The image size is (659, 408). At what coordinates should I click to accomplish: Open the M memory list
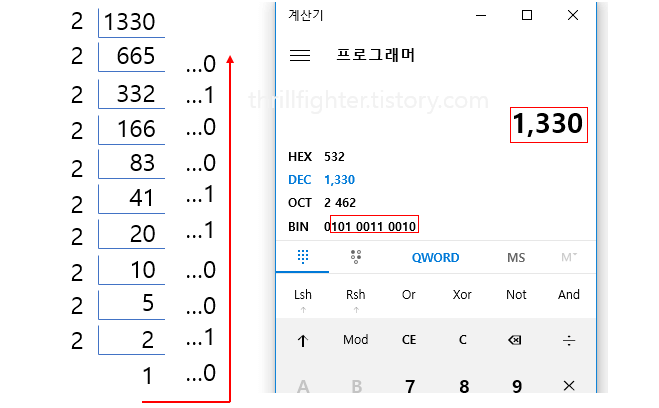[x=569, y=257]
